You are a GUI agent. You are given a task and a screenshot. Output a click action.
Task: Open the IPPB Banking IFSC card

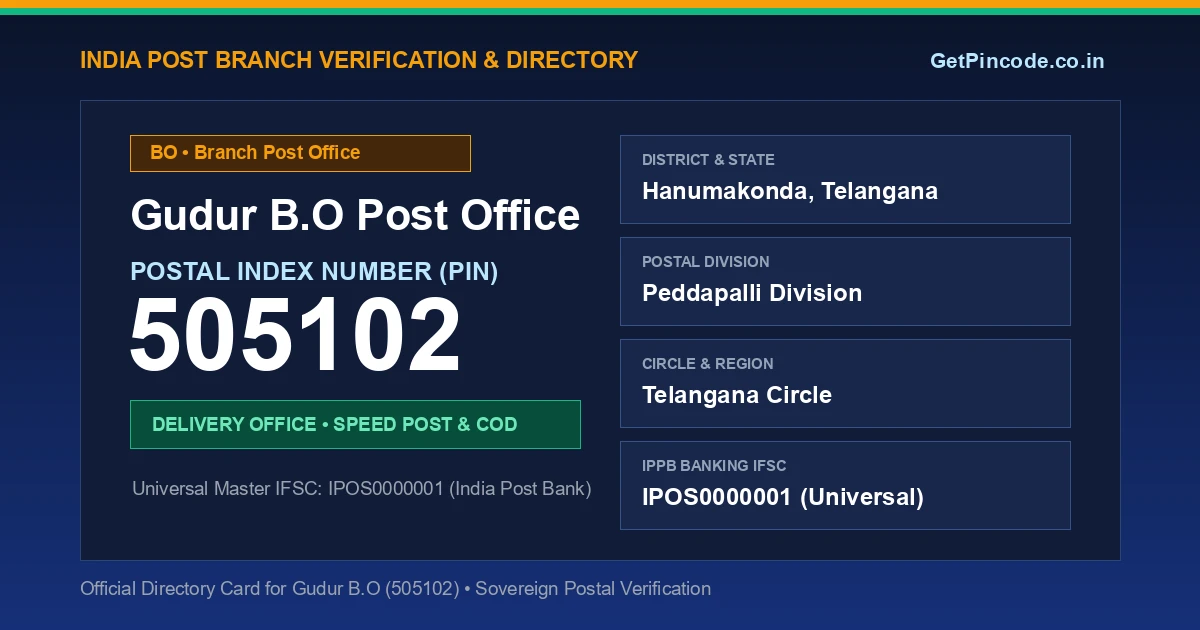tap(845, 485)
